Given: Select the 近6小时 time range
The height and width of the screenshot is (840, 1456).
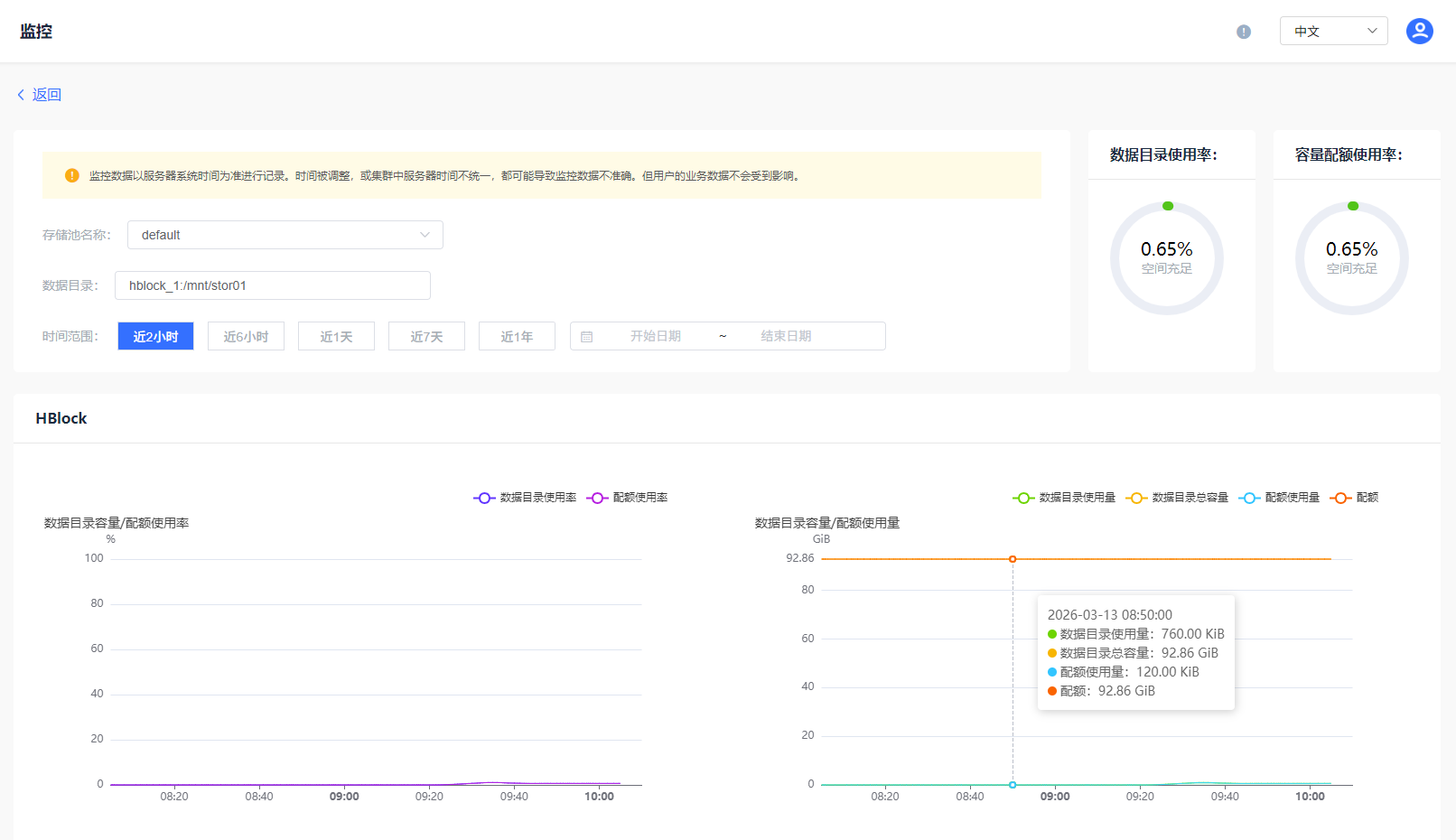Looking at the screenshot, I should (246, 336).
